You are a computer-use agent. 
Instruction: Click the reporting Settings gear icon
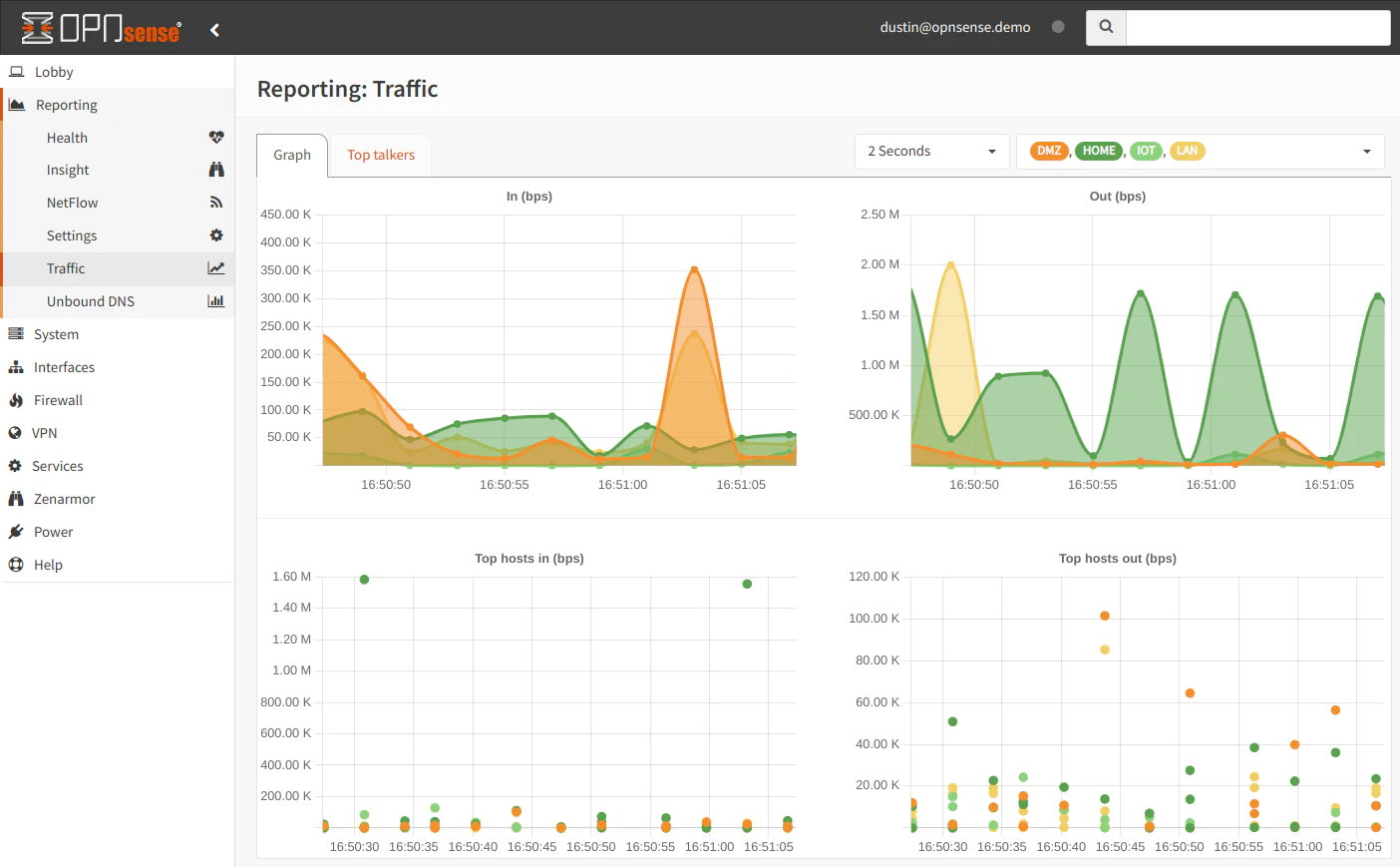(215, 235)
